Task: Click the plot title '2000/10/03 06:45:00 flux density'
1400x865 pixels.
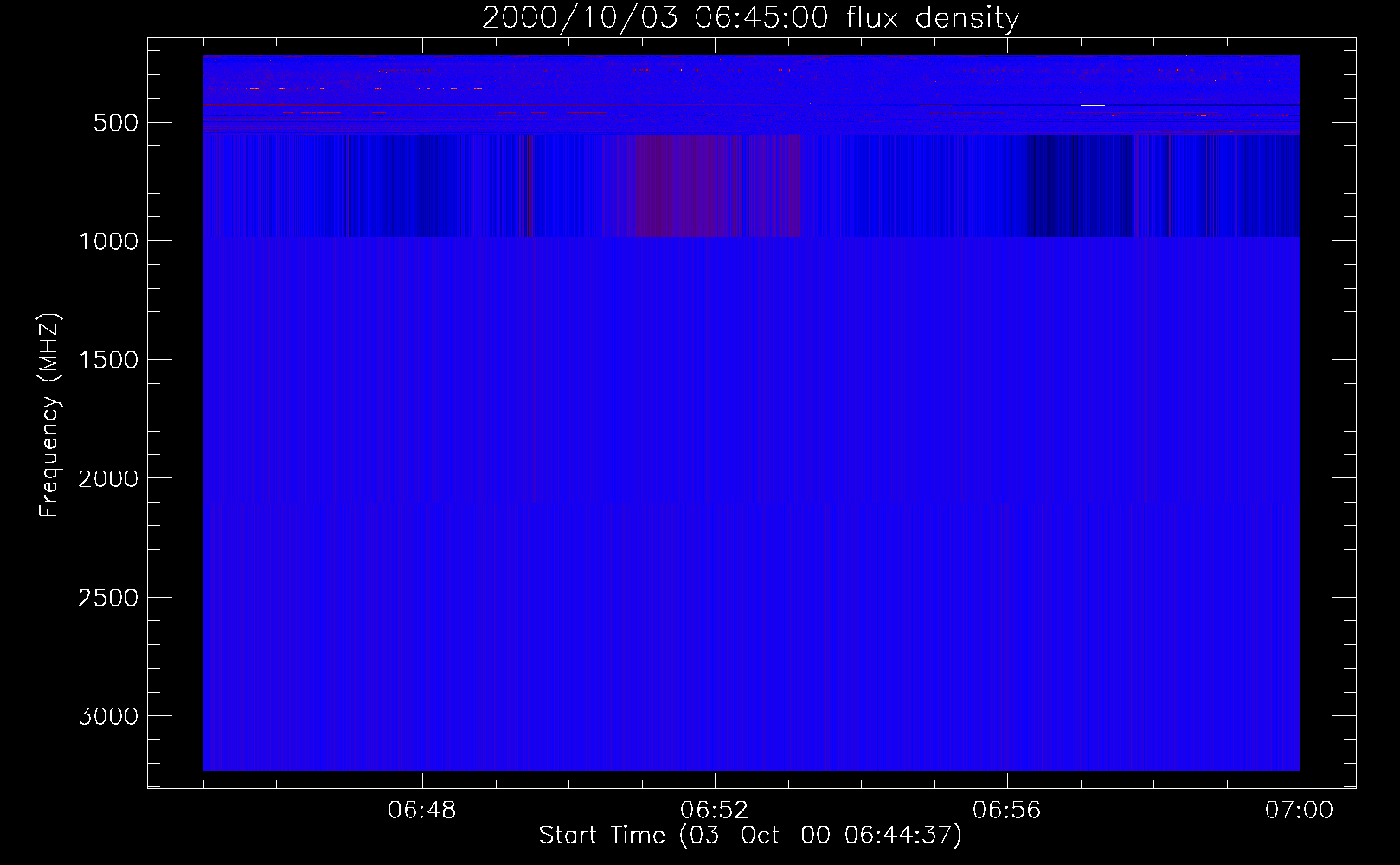Action: (x=750, y=17)
